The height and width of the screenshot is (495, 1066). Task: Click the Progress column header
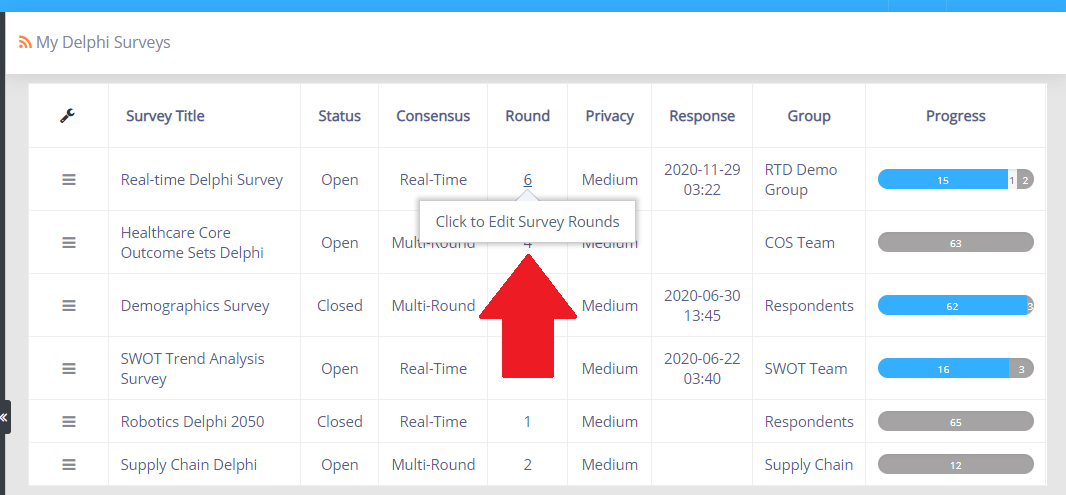(x=955, y=116)
